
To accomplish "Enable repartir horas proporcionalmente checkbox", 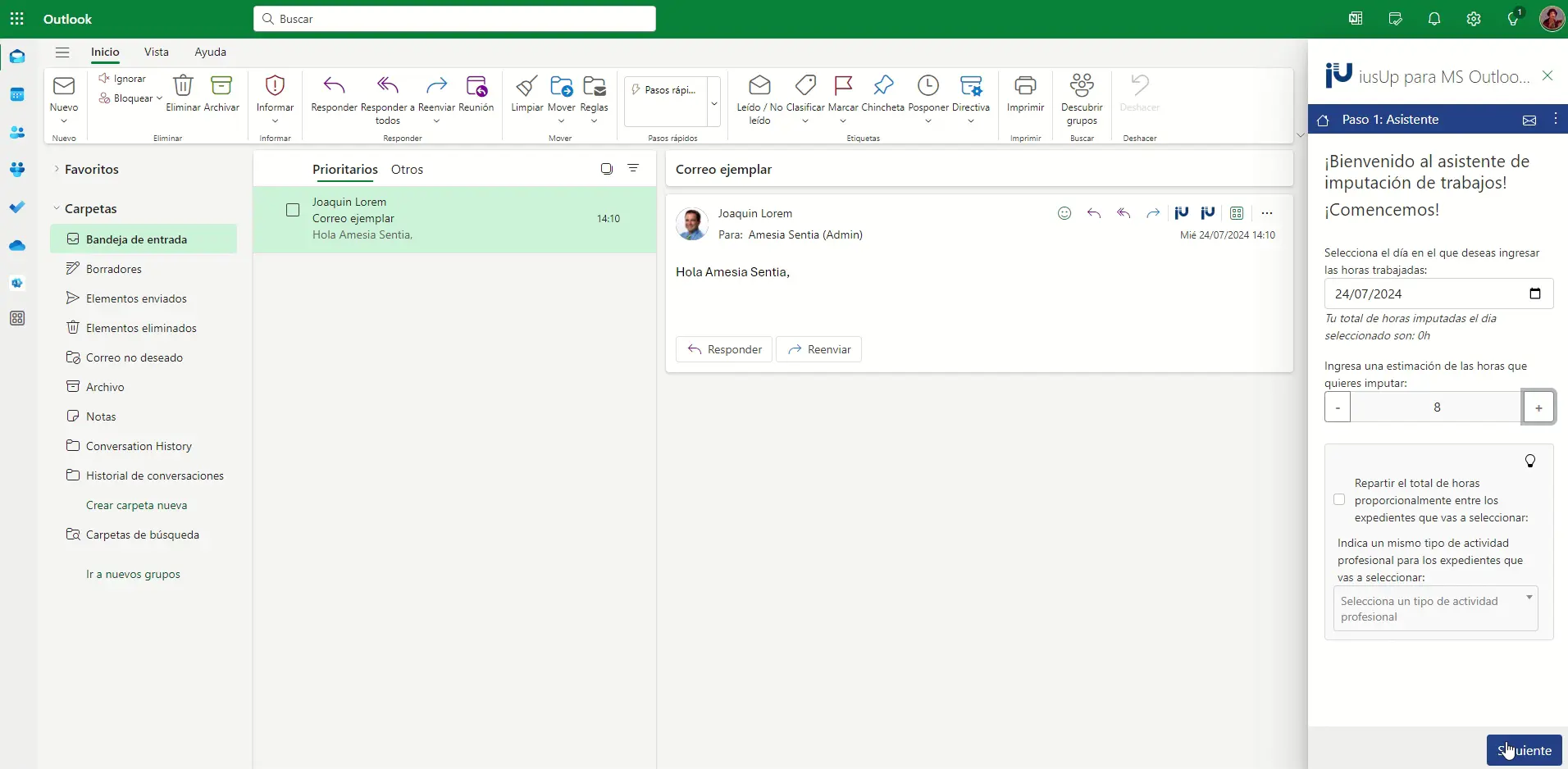I will 1339,500.
